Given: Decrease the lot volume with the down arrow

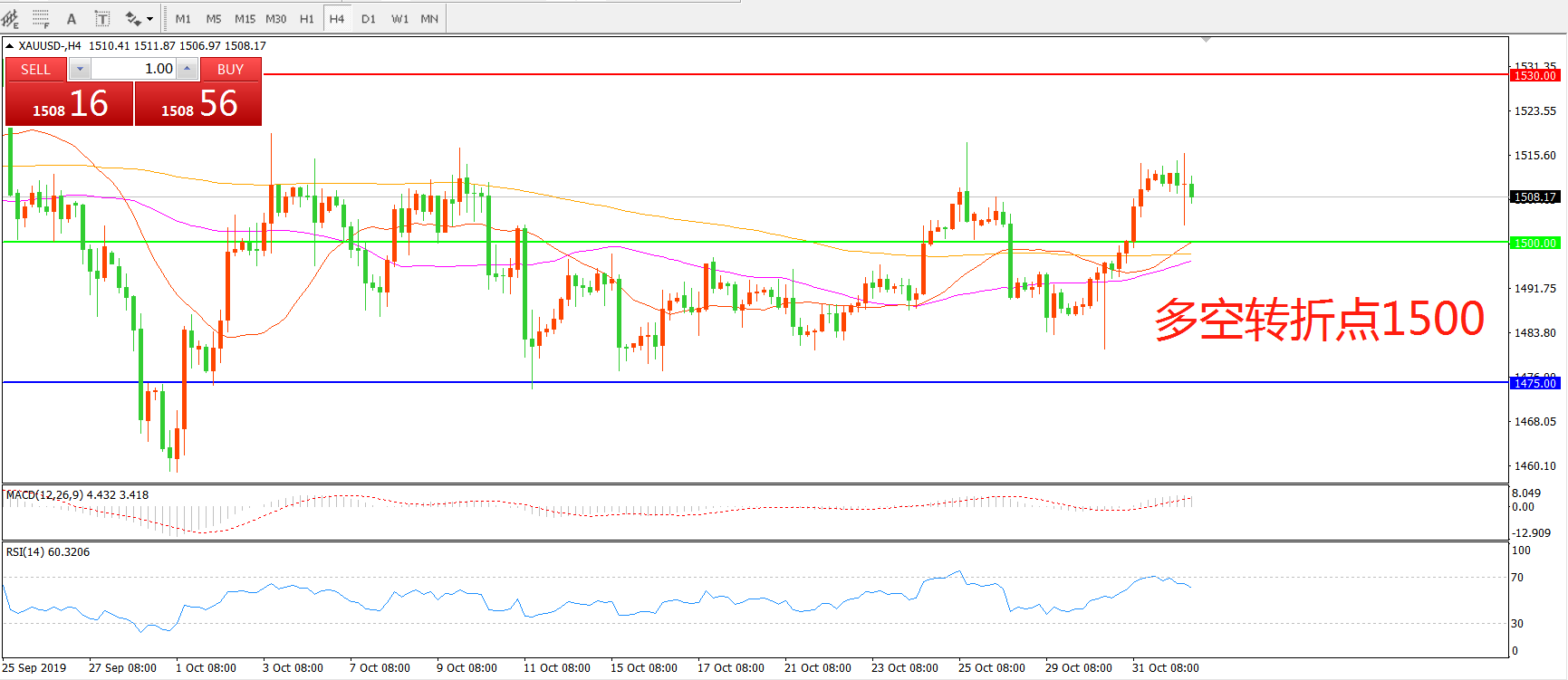Looking at the screenshot, I should pos(80,69).
